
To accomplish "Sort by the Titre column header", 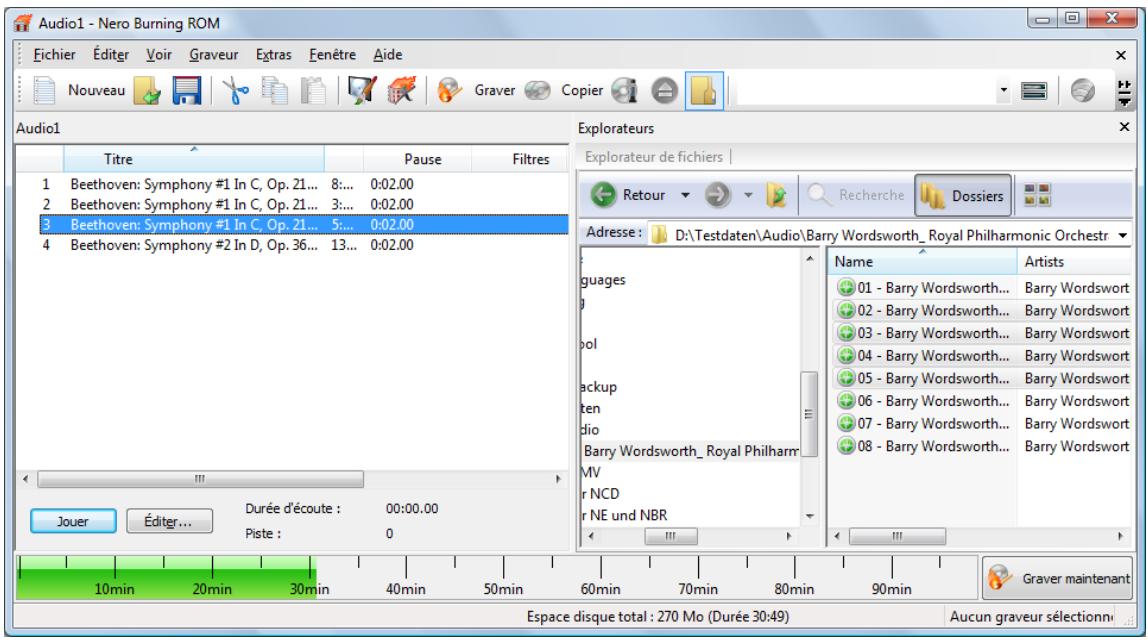I will coord(194,159).
